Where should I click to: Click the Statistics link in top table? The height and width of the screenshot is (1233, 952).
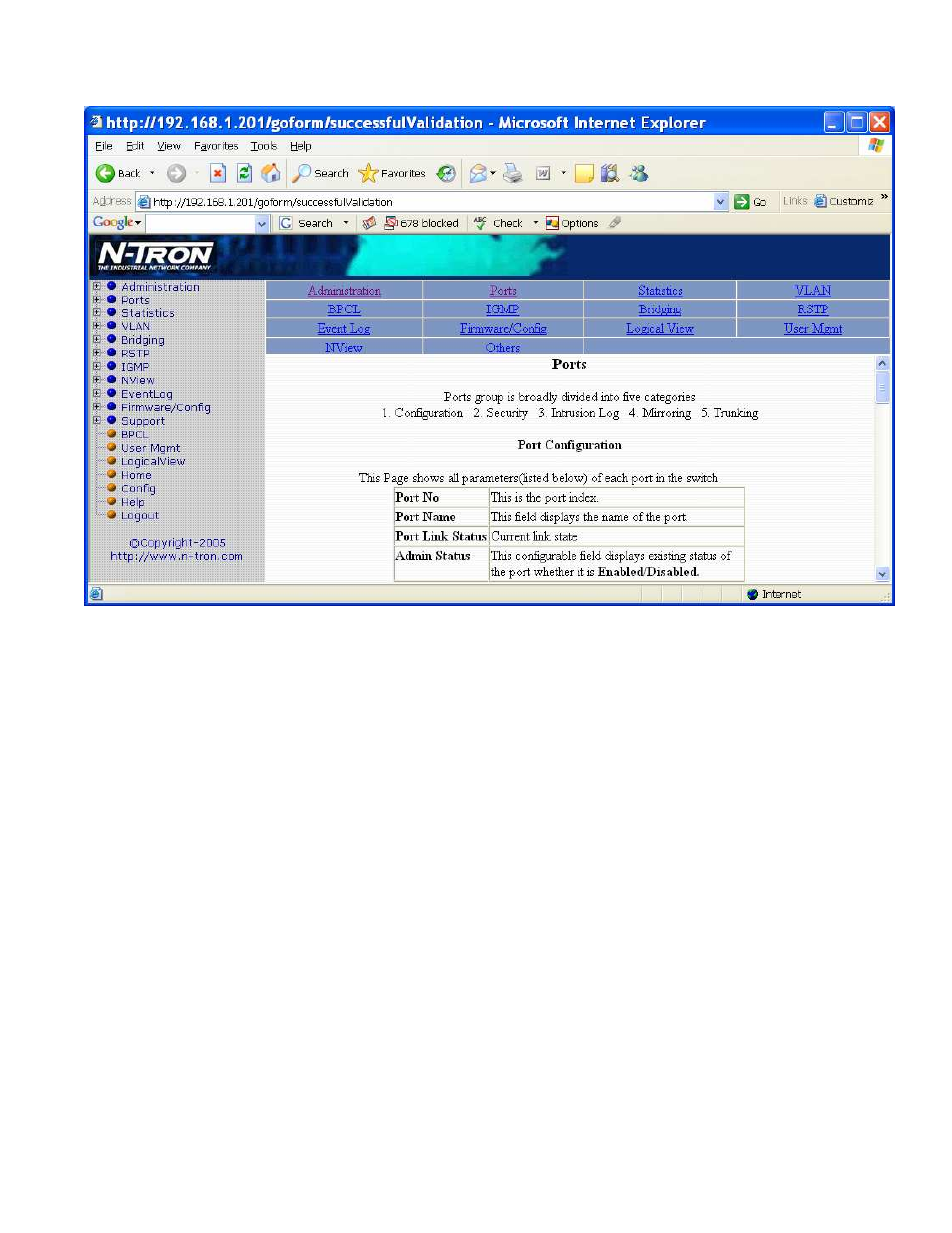(660, 291)
